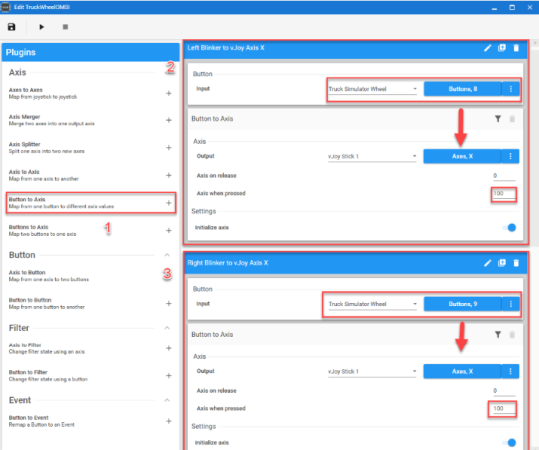This screenshot has width=539, height=450.
Task: Delete the Right Blinker to vJoy mapping
Action: pos(516,263)
